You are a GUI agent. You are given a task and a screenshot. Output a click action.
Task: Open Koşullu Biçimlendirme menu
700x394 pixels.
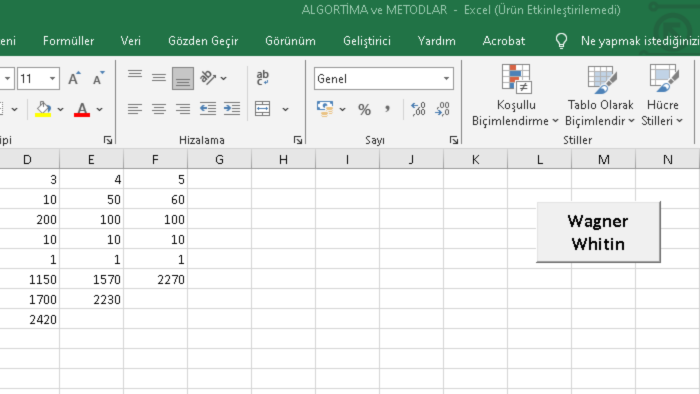[x=516, y=95]
